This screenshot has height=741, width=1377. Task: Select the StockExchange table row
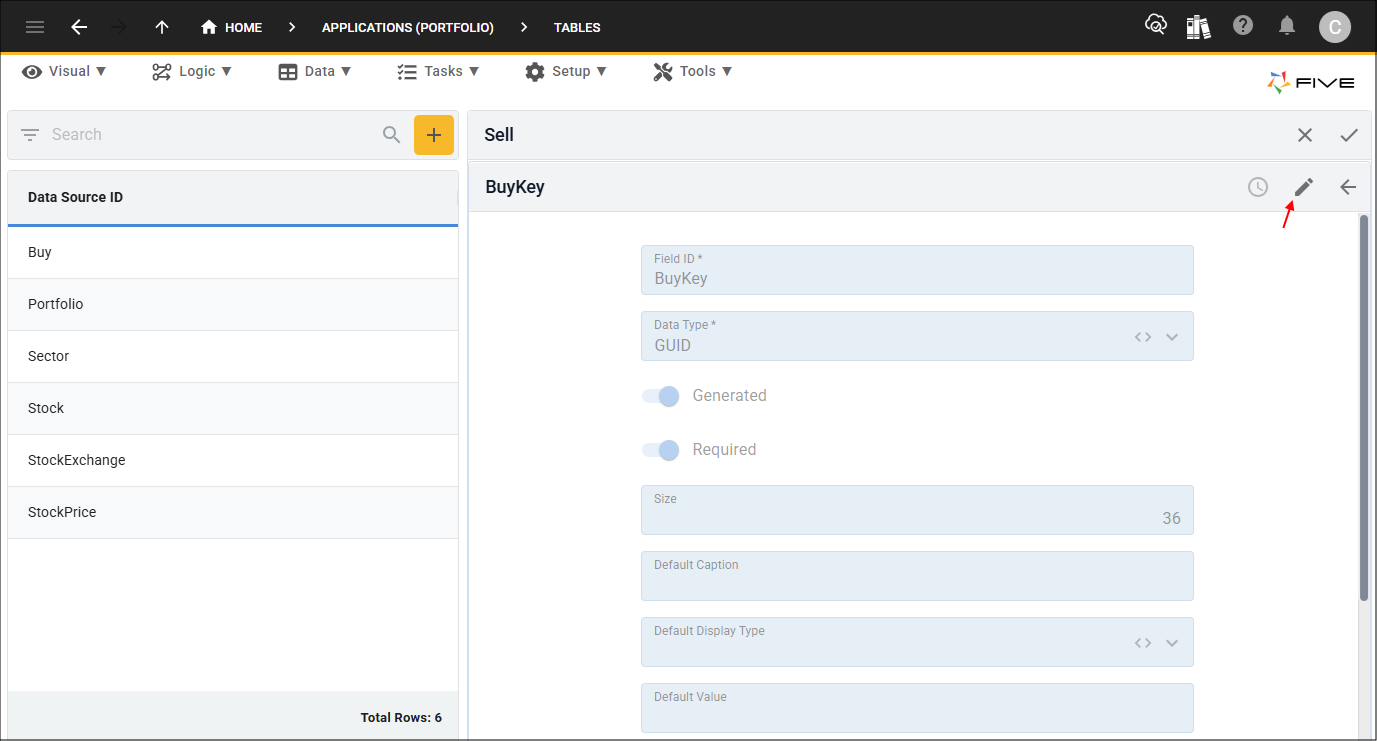[233, 461]
